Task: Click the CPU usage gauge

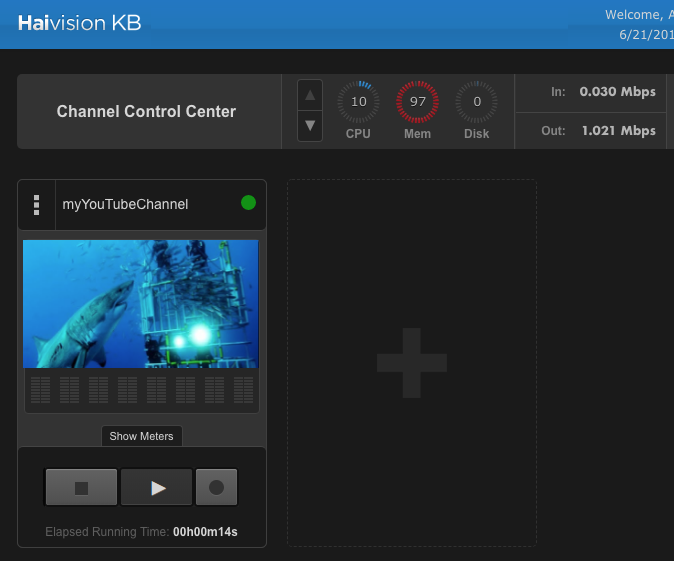Action: point(358,102)
